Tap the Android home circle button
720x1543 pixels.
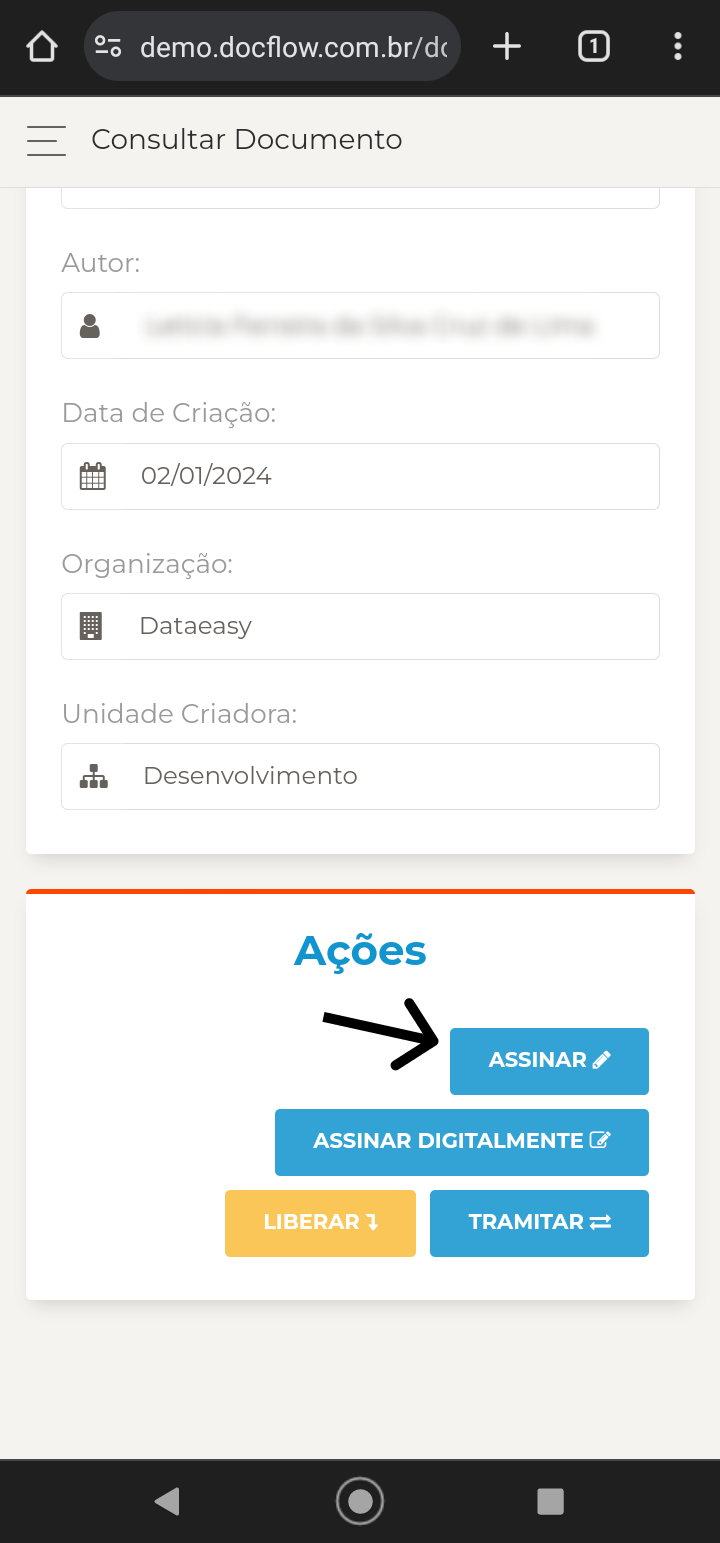pos(360,1501)
